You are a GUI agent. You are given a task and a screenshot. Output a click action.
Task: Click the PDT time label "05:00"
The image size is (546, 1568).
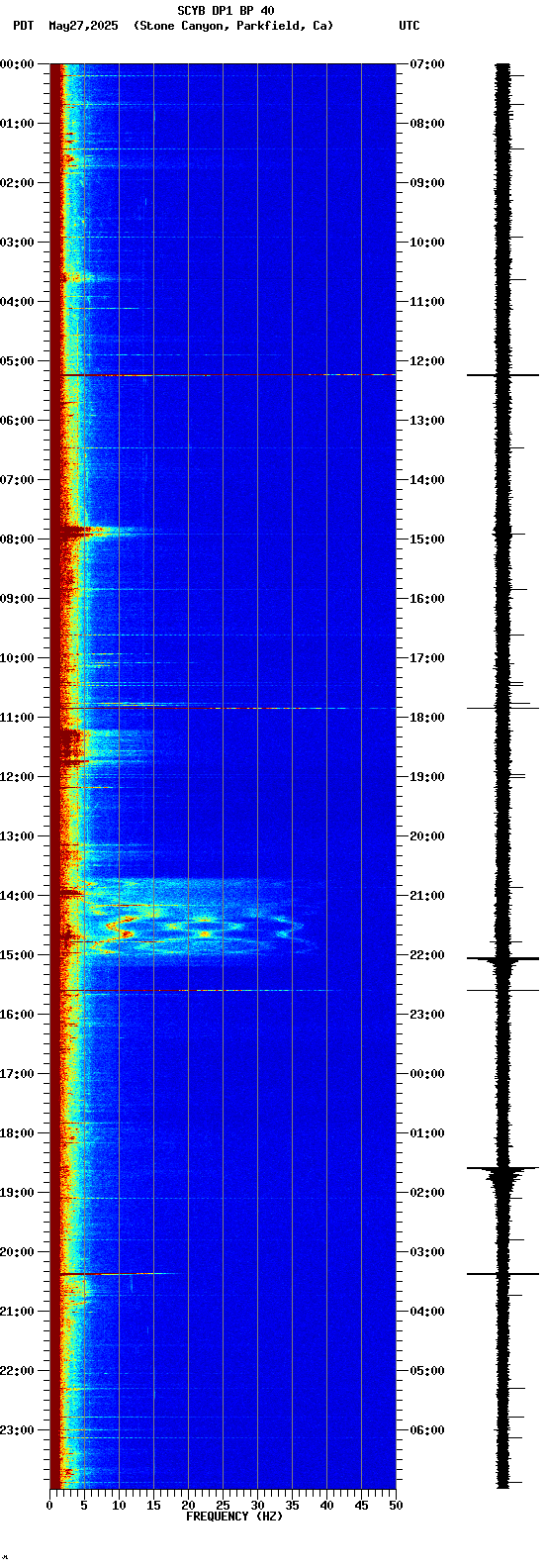click(17, 361)
